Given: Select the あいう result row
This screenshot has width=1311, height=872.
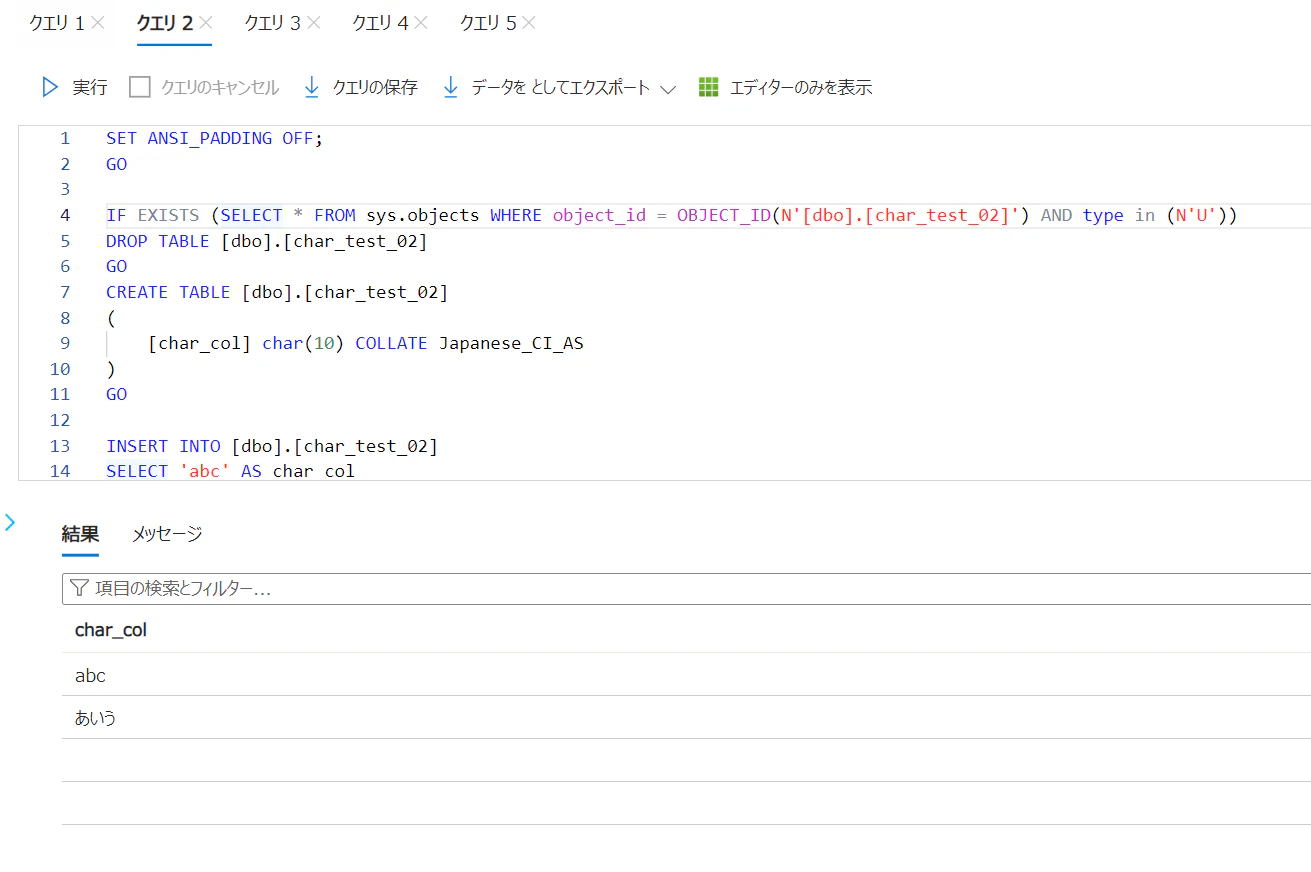Looking at the screenshot, I should point(686,717).
